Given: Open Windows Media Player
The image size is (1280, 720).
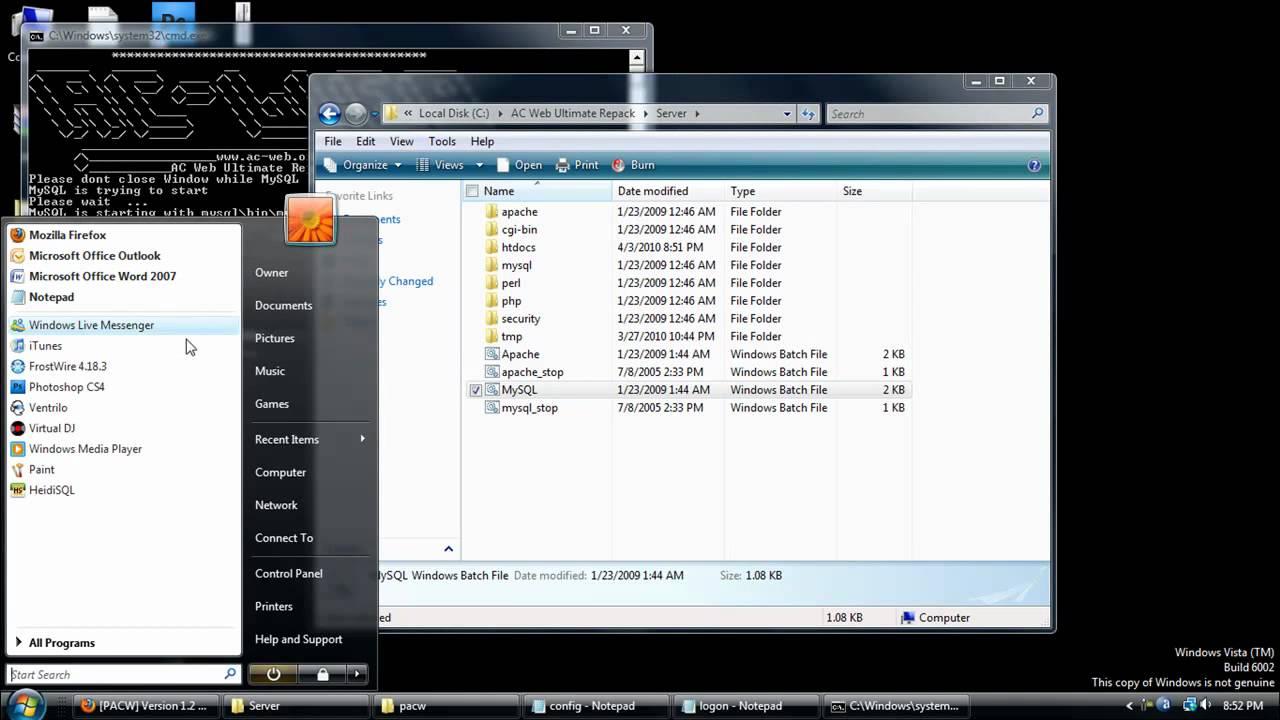Looking at the screenshot, I should [x=123, y=449].
